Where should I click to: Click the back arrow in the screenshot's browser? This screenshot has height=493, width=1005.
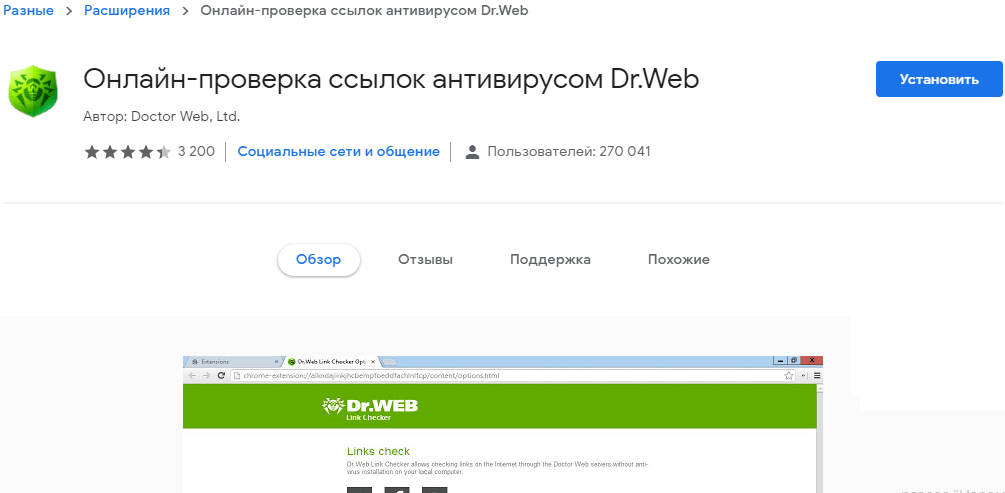[192, 376]
